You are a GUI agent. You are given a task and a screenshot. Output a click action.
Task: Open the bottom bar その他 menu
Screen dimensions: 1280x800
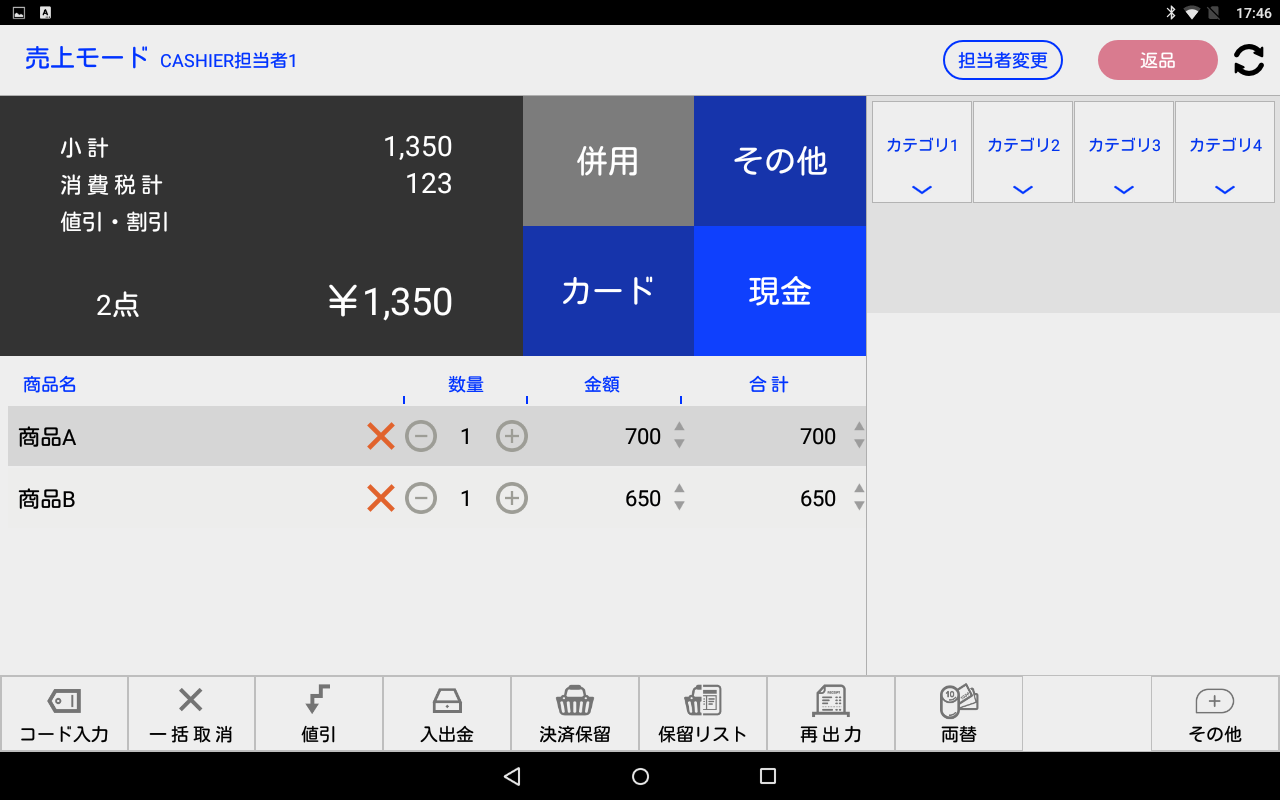point(1215,714)
